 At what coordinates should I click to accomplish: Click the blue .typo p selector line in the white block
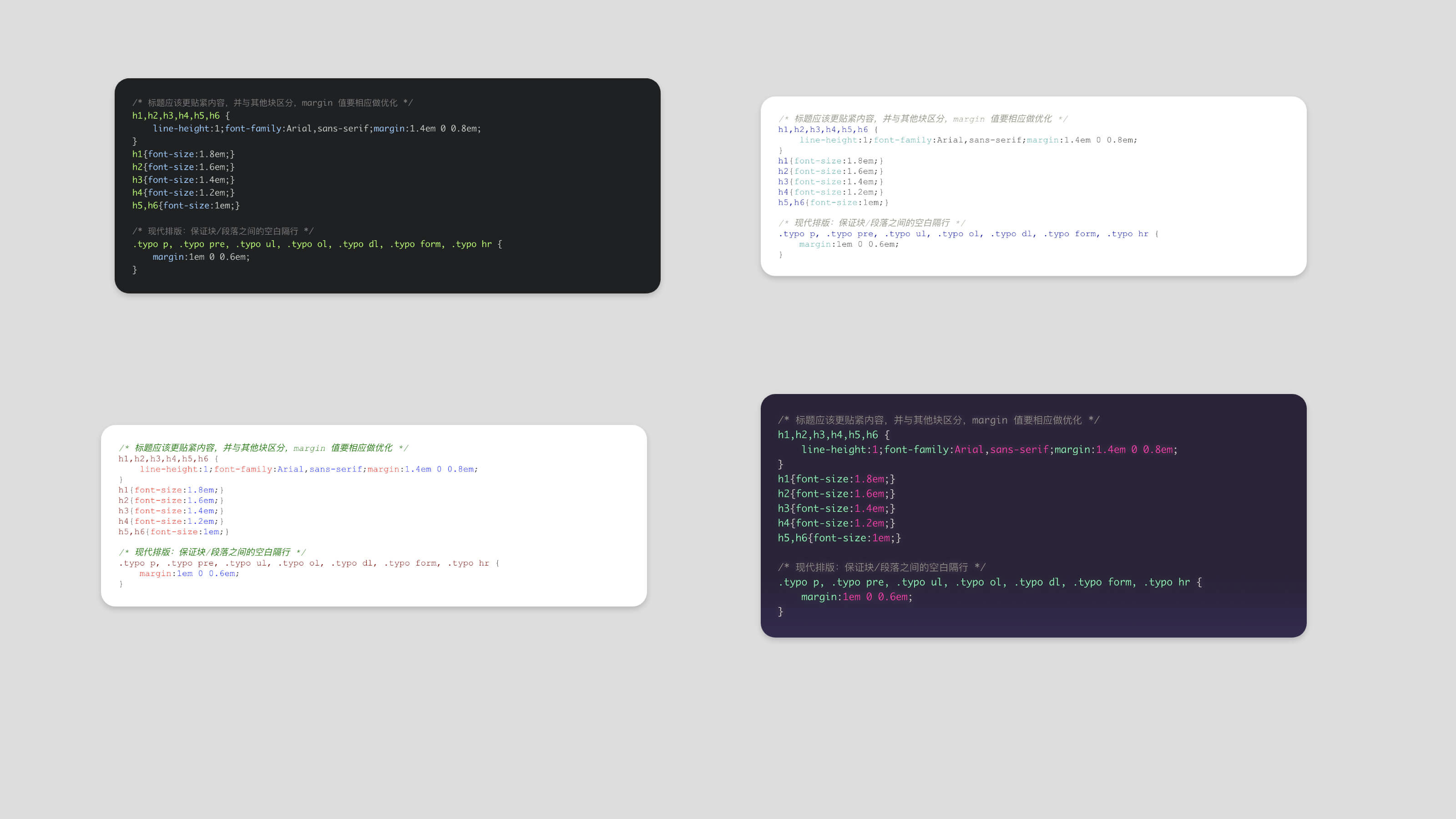coord(968,233)
